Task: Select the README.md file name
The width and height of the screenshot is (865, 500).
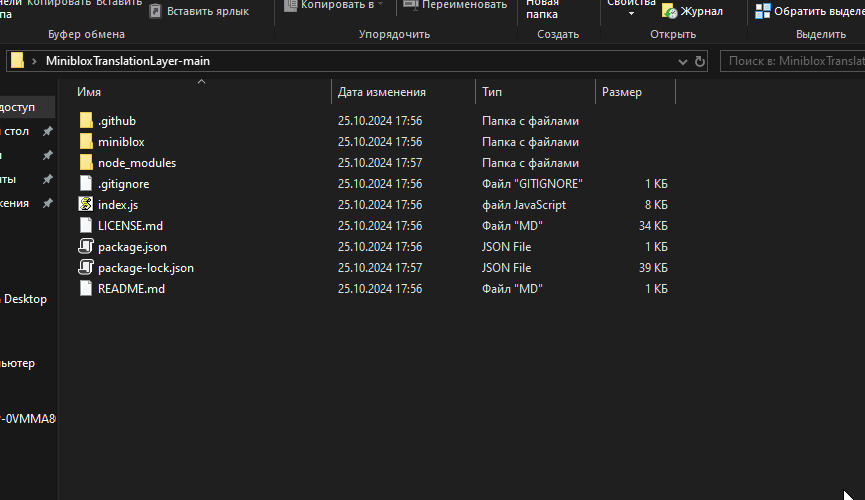Action: pos(131,289)
